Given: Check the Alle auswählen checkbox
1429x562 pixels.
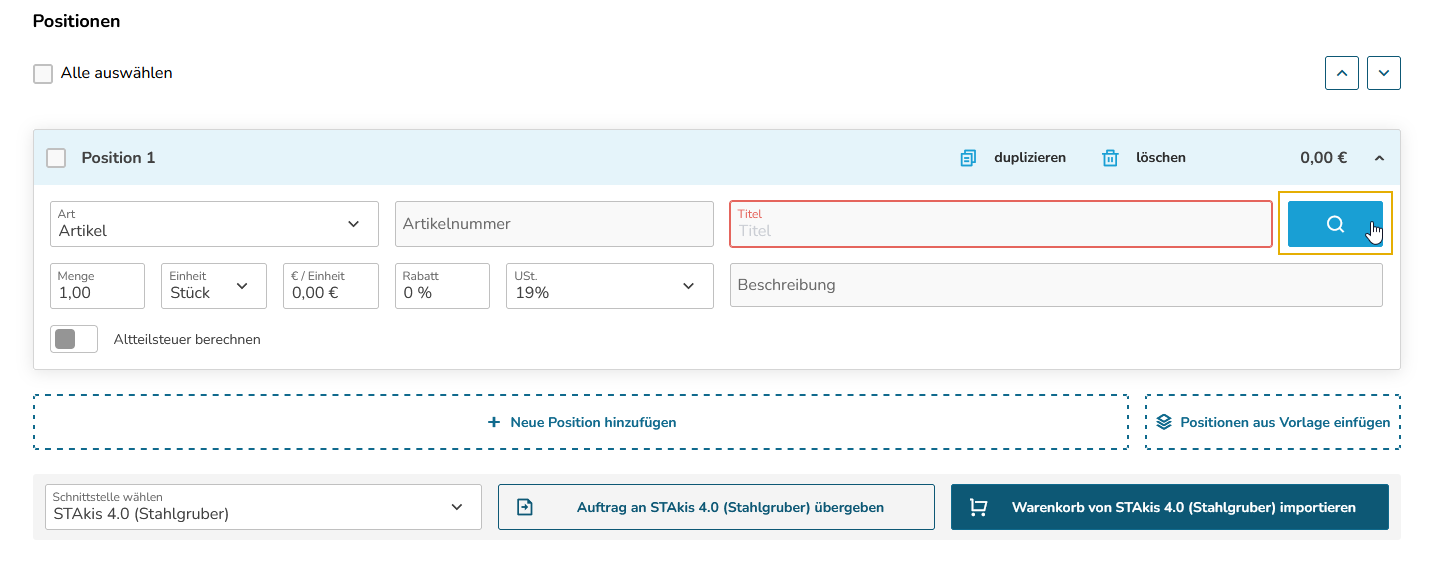Looking at the screenshot, I should click(x=43, y=74).
